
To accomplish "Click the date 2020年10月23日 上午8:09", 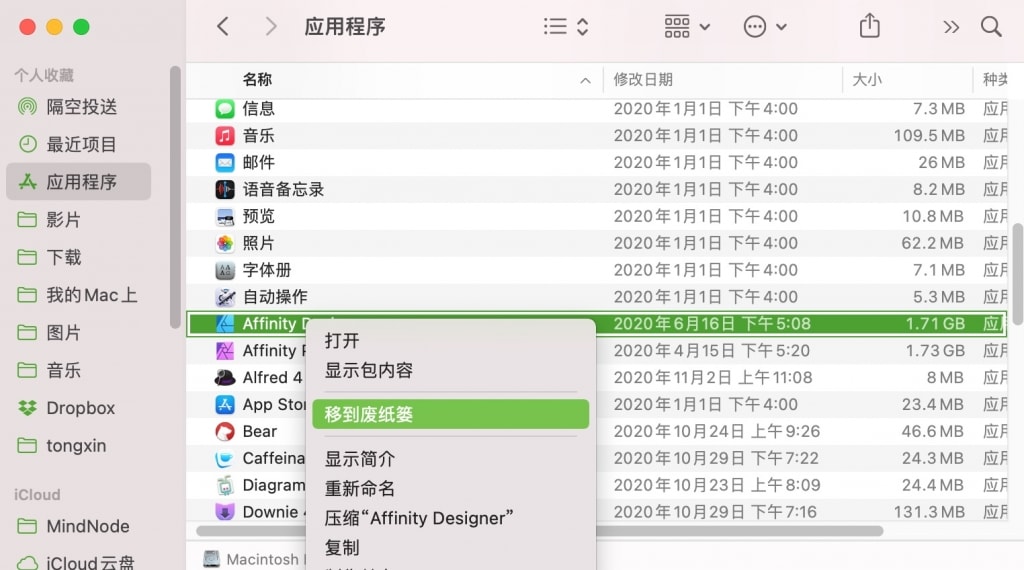I will click(716, 485).
